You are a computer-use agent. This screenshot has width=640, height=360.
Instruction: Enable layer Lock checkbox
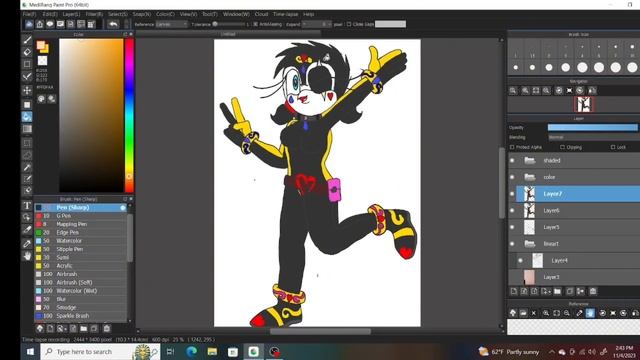pos(613,147)
